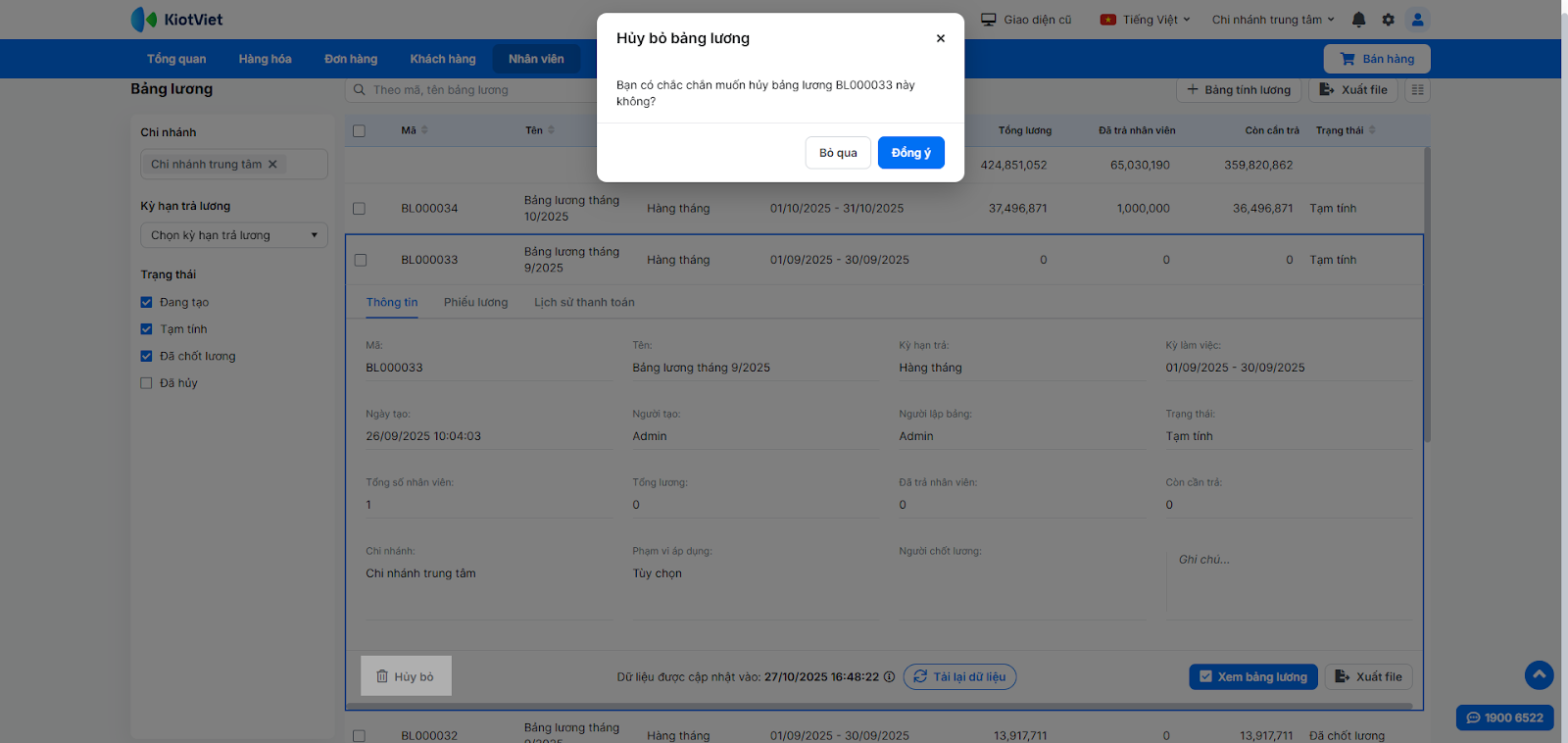The image size is (1568, 743).
Task: Open the Khách hàng menu
Action: pyautogui.click(x=443, y=59)
